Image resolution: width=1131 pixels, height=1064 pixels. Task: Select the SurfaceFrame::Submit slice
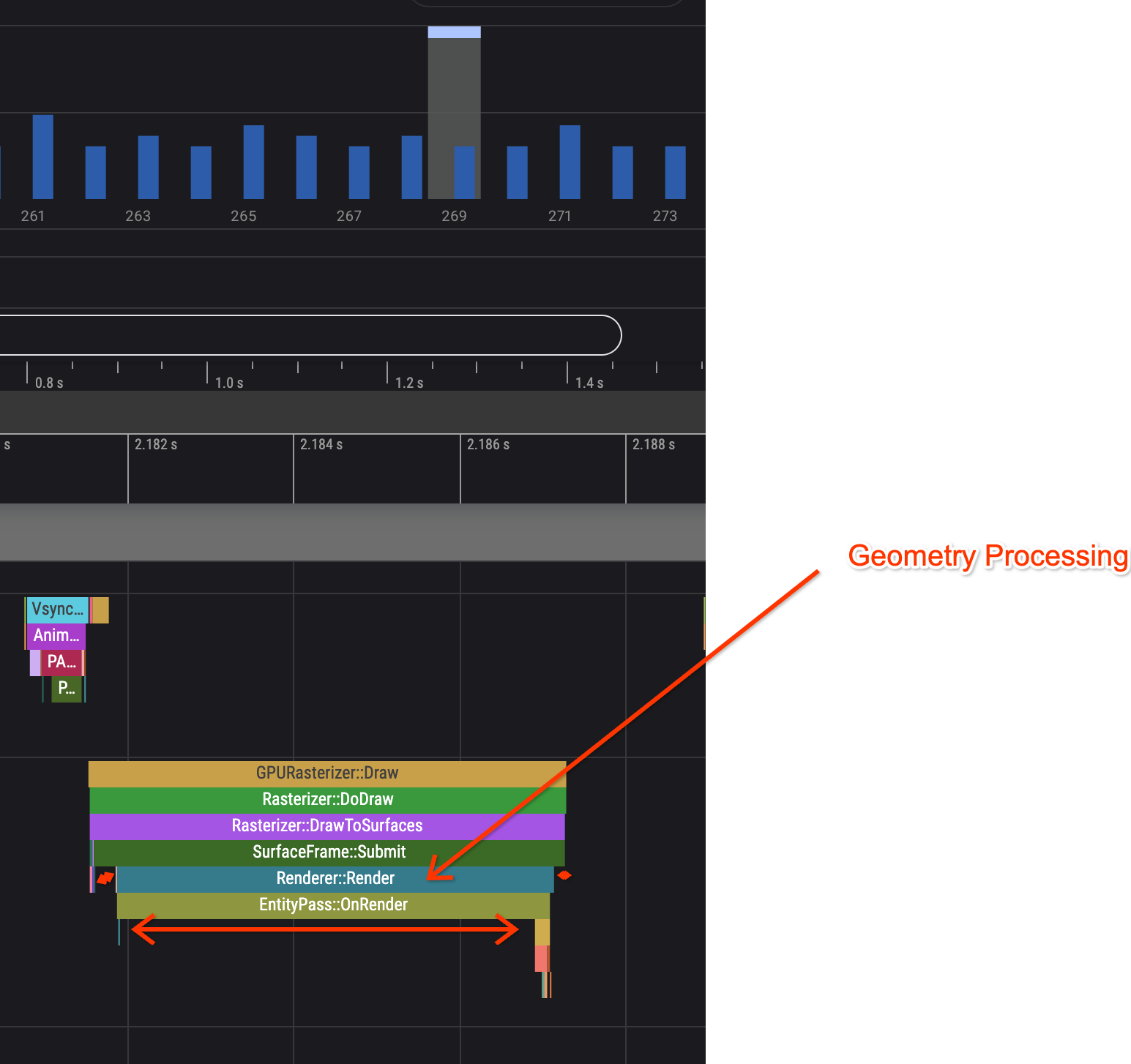pyautogui.click(x=328, y=852)
